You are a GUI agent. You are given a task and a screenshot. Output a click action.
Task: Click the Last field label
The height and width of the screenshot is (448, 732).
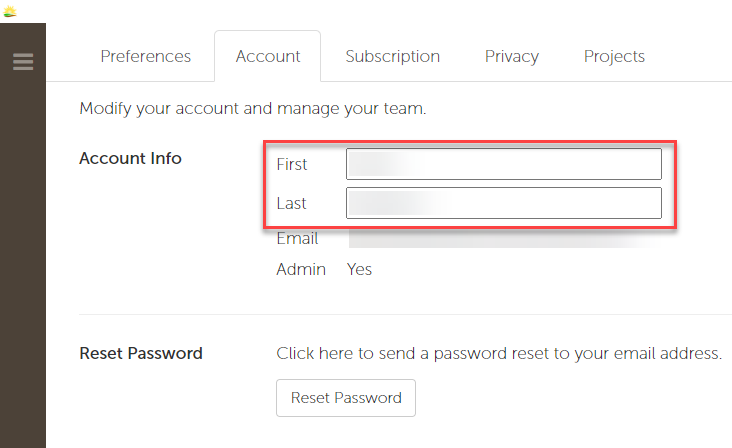click(x=291, y=203)
